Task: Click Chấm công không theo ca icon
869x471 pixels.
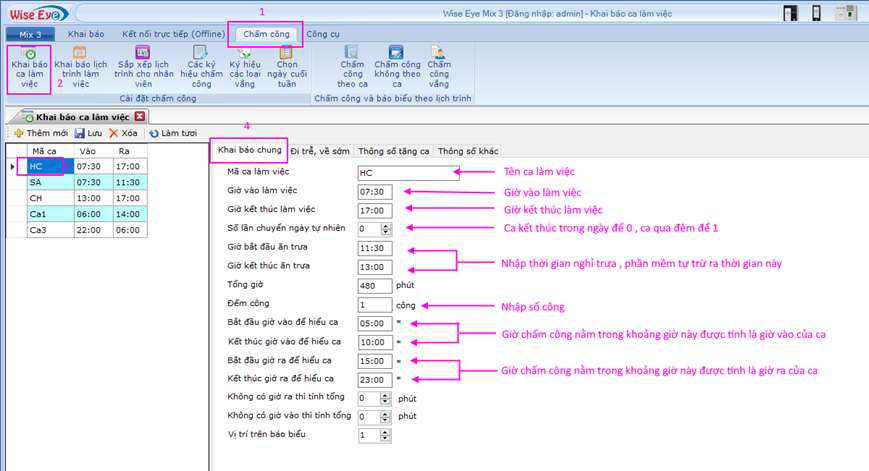Action: [396, 68]
